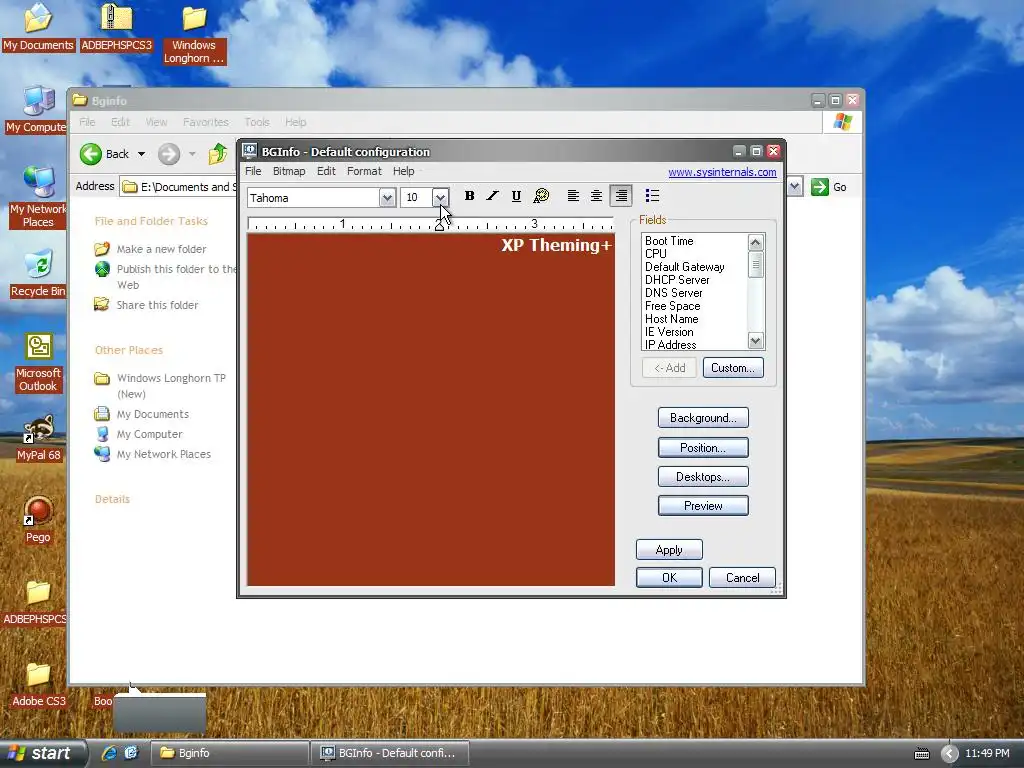Click Fields list scroll down arrow
Screen dimensions: 1024x768
pos(756,341)
